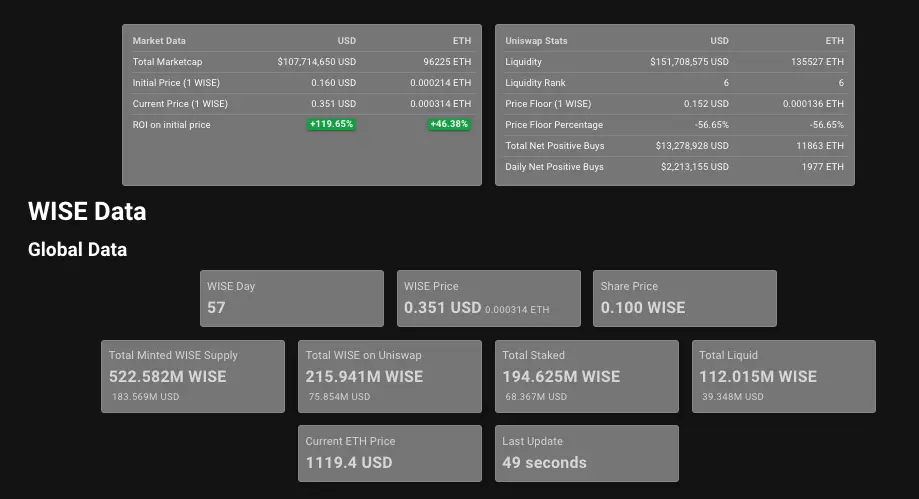
Task: Click the 'Uniswap Stats' table header
Action: coord(536,40)
